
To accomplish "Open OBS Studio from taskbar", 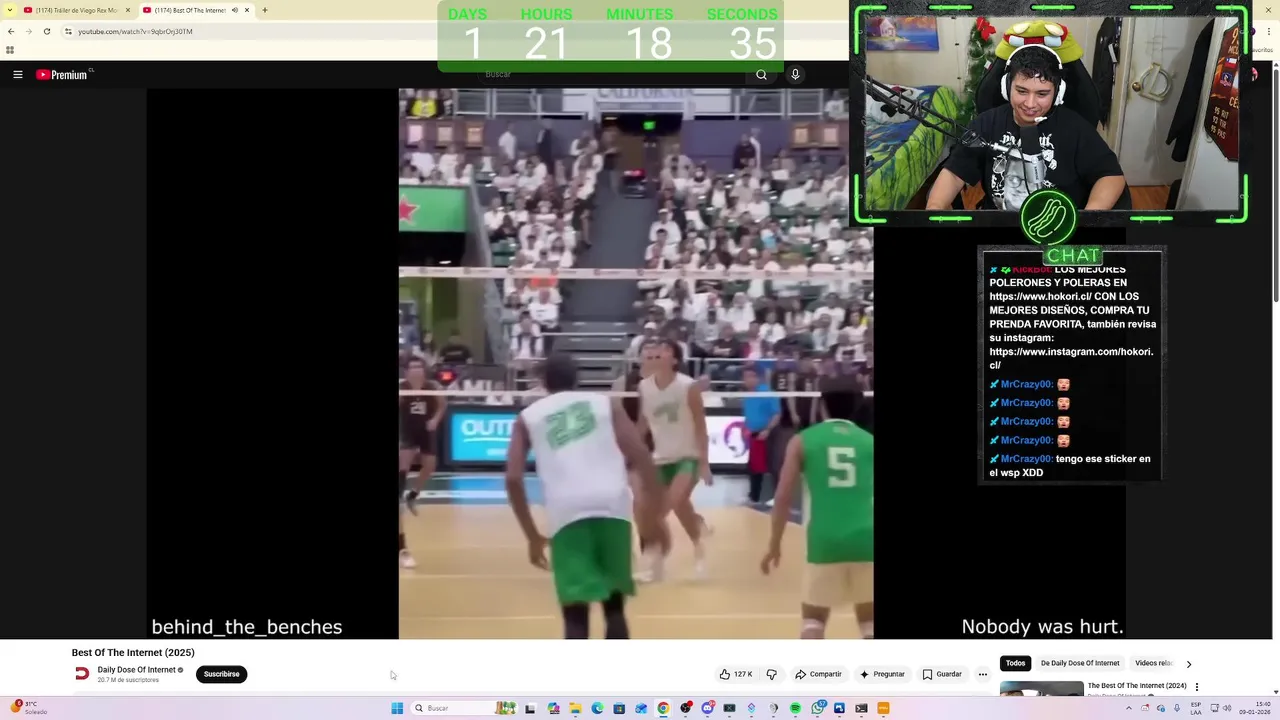I will point(685,708).
